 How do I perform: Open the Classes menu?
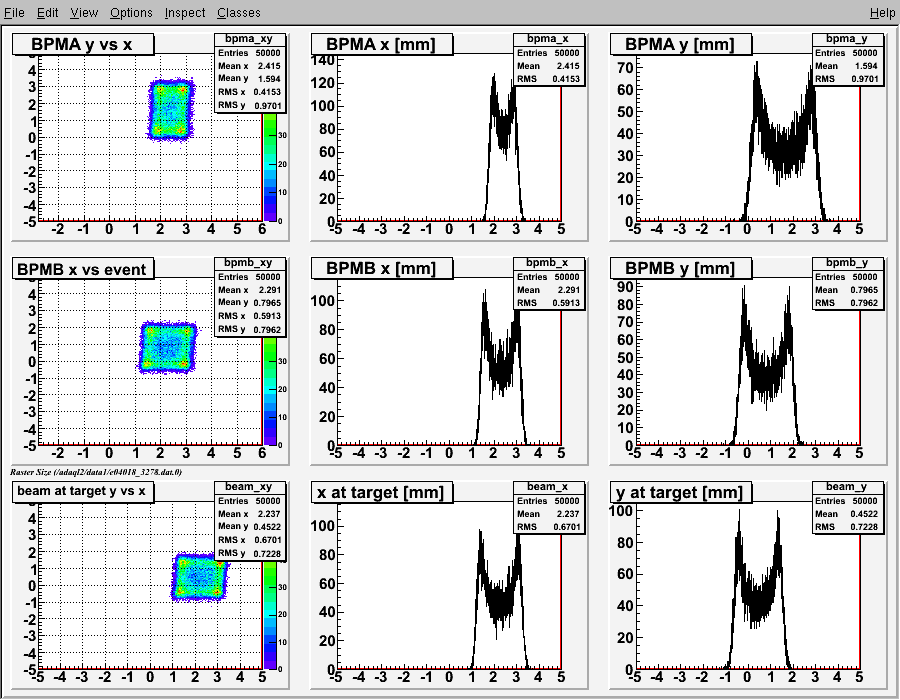point(239,13)
